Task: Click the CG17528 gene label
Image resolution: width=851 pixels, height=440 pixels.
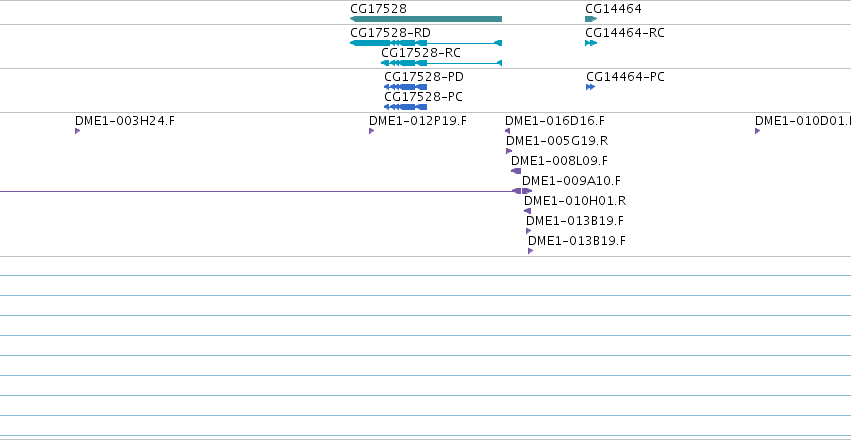Action: pyautogui.click(x=378, y=9)
